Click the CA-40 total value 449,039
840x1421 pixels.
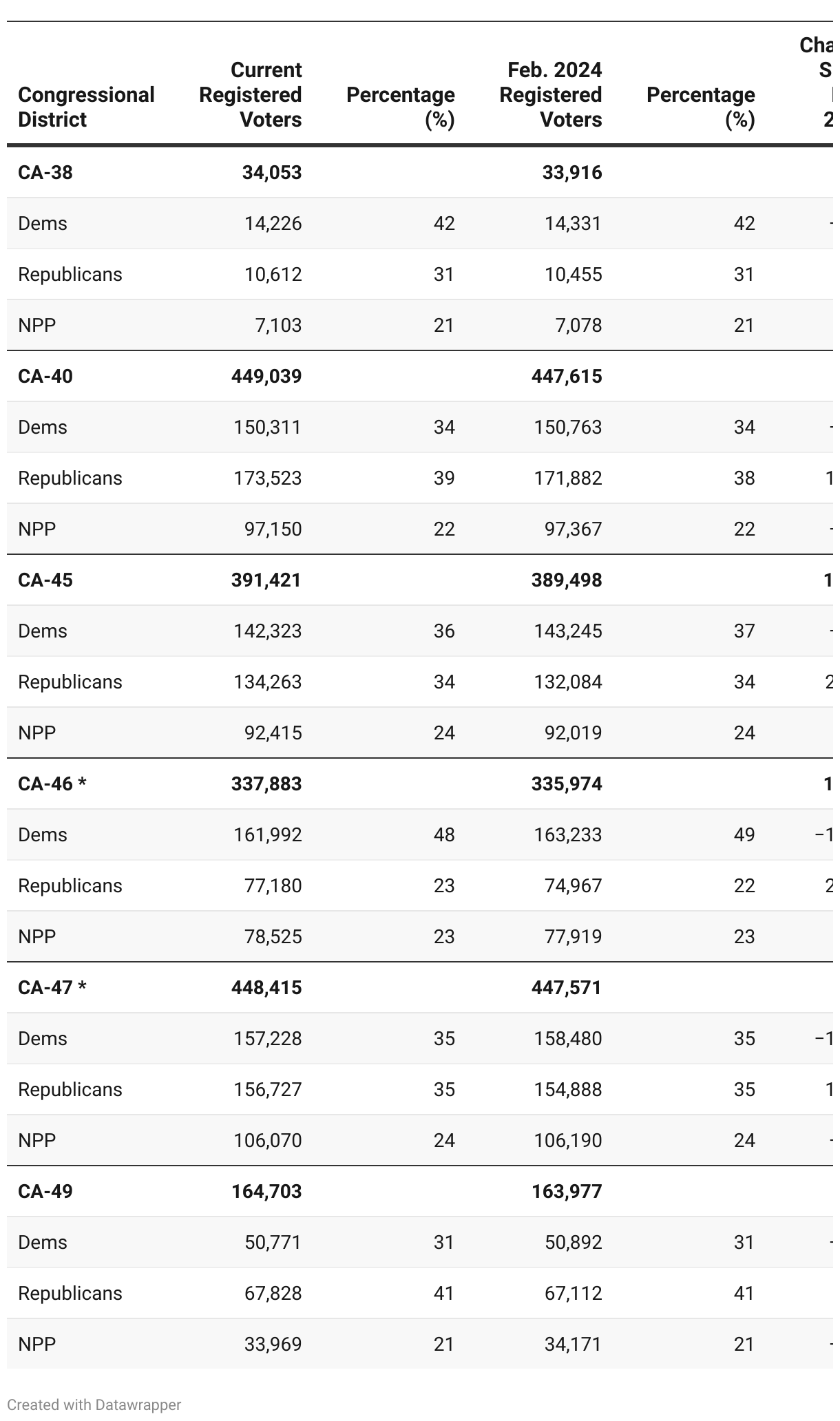266,376
